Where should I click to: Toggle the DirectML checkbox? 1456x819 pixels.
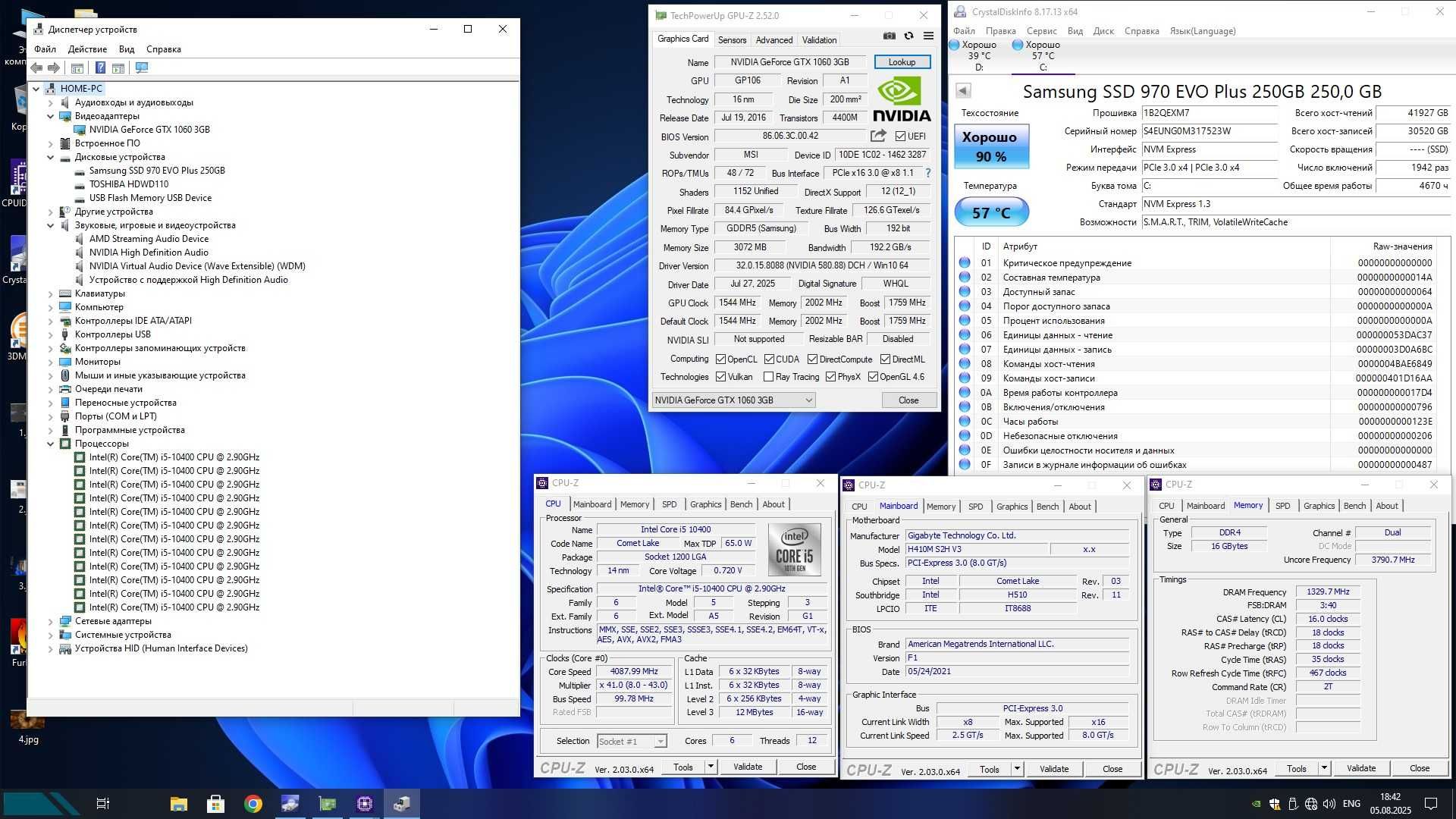coord(884,359)
